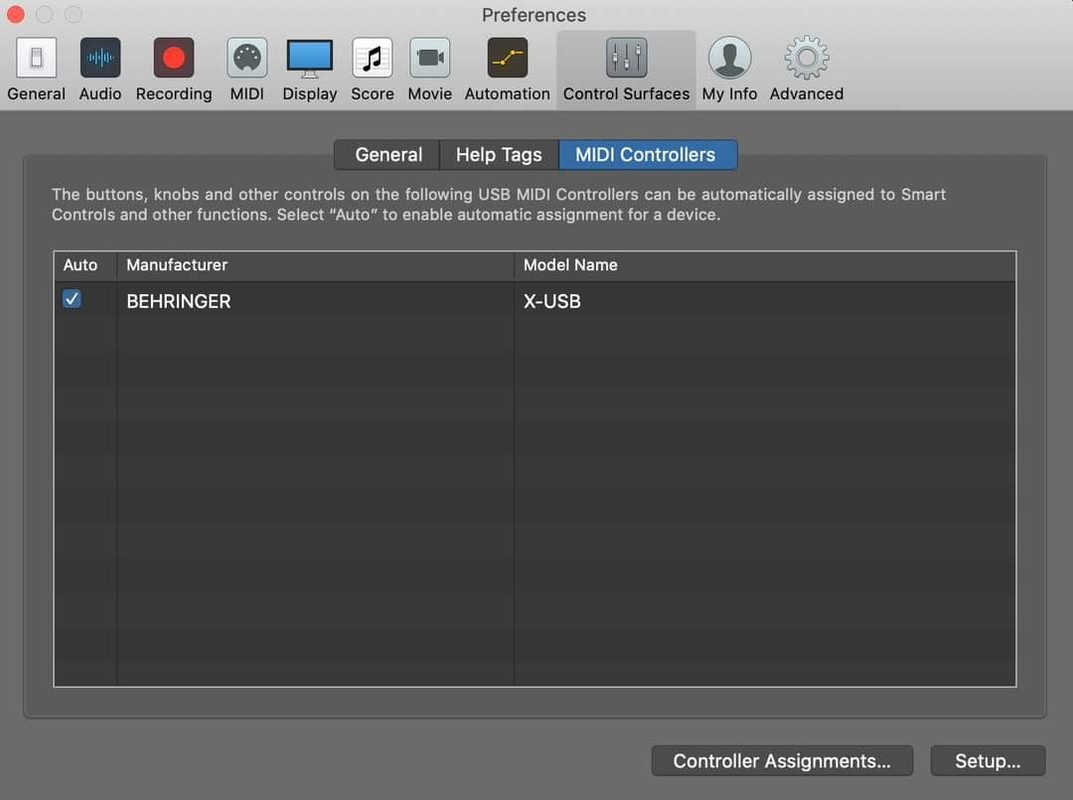Screen dimensions: 1073x800
Task: Uncheck Auto for BEHRINGER X-USB
Action: (72, 299)
